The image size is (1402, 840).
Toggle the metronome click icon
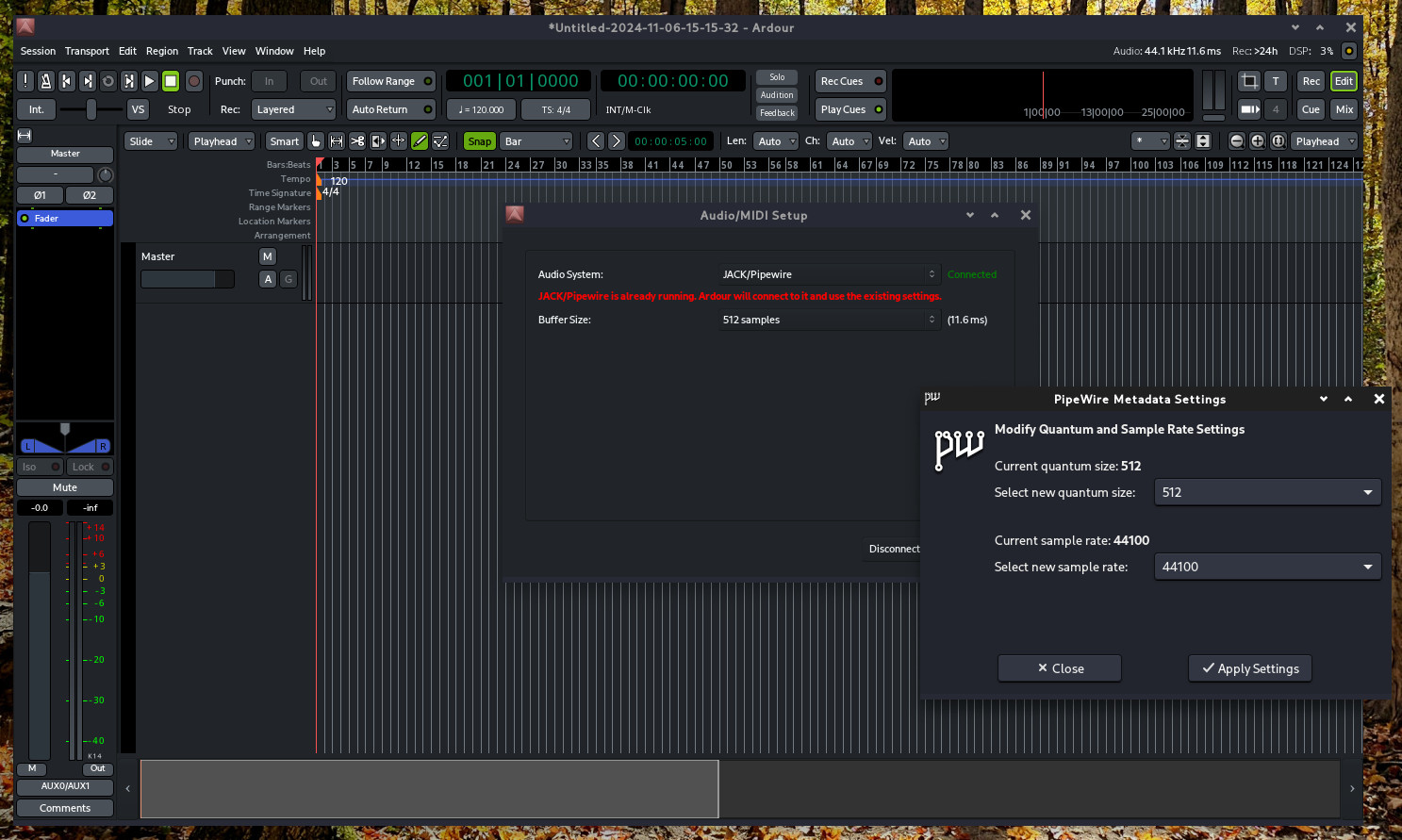pyautogui.click(x=45, y=81)
